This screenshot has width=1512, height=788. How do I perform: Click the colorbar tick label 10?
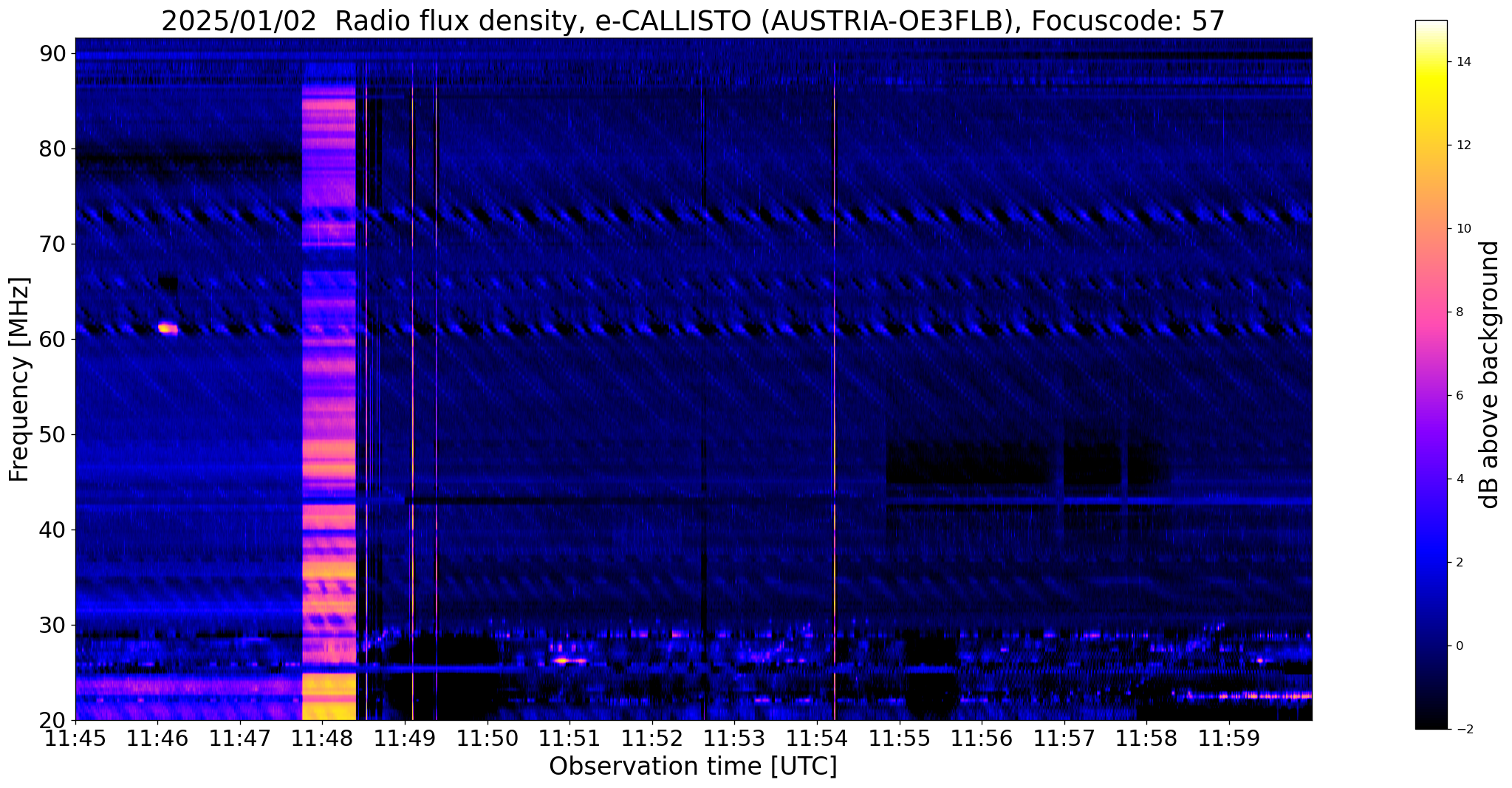(1463, 229)
